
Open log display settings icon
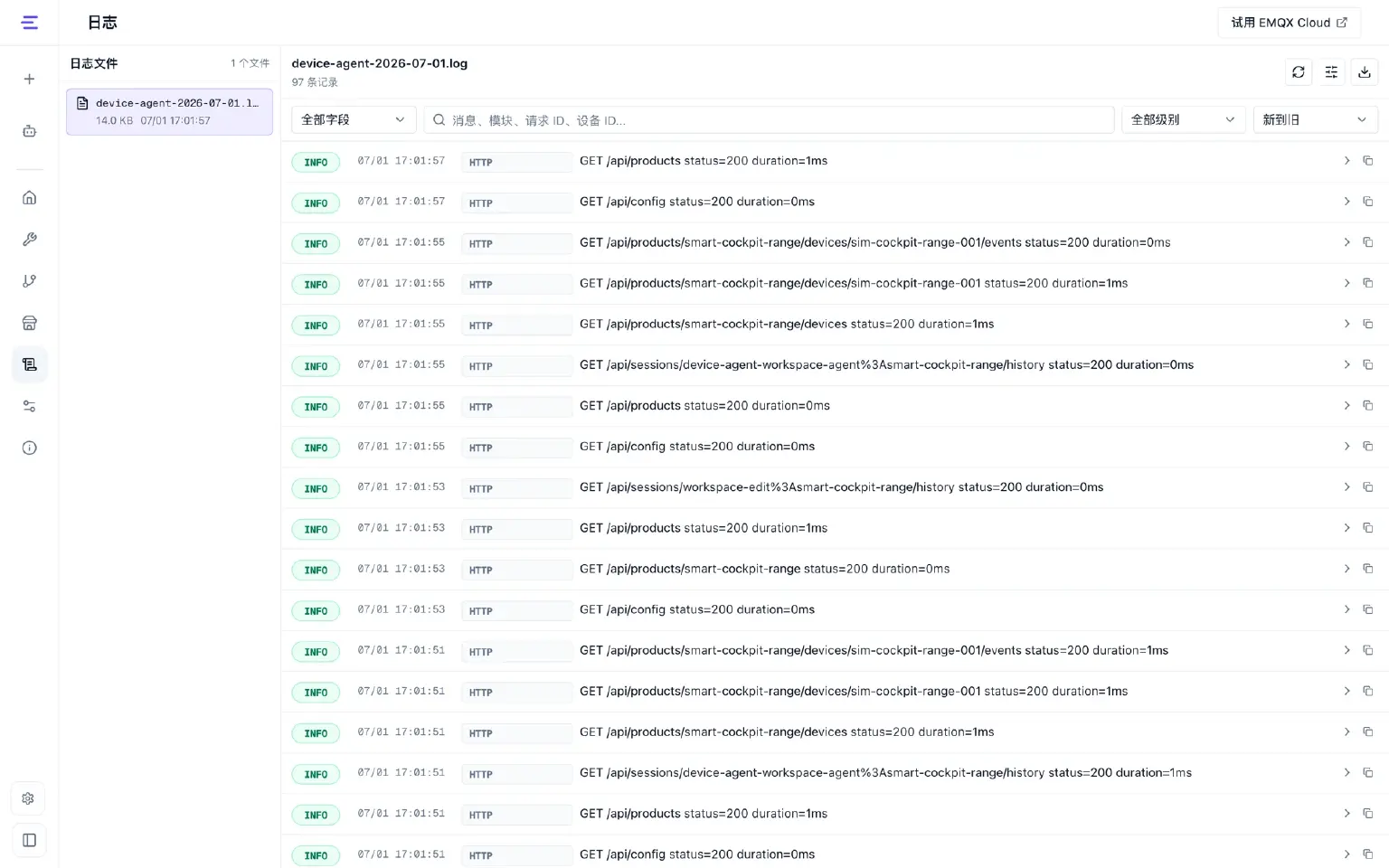click(1331, 72)
